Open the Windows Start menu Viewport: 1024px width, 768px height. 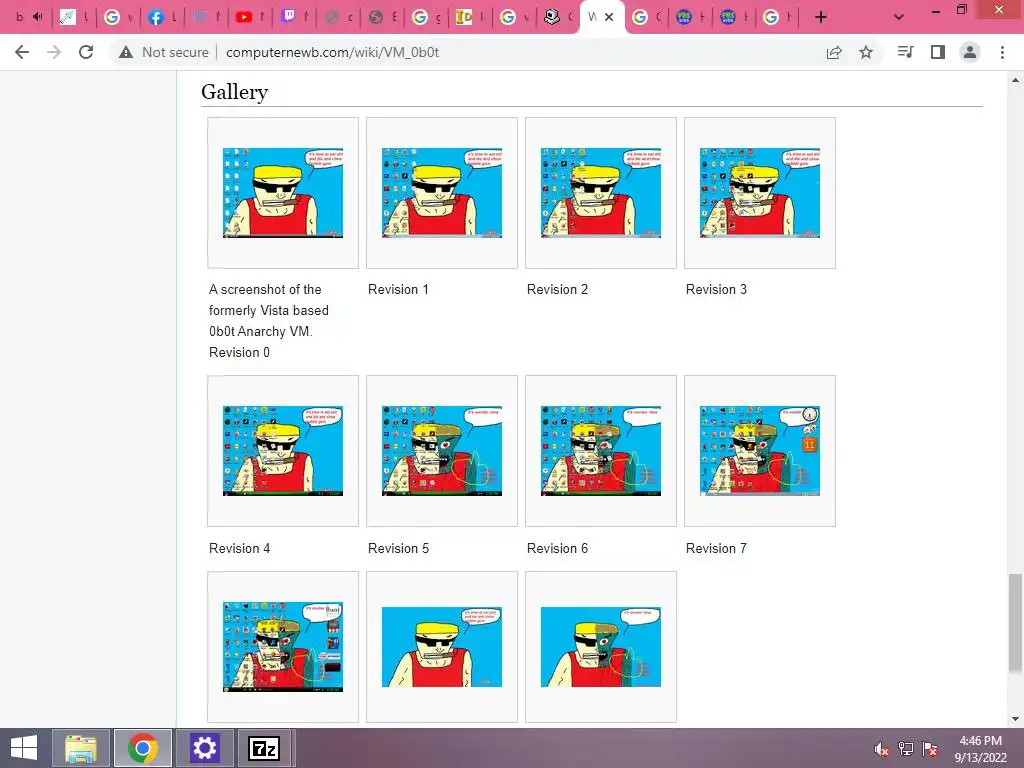click(24, 748)
